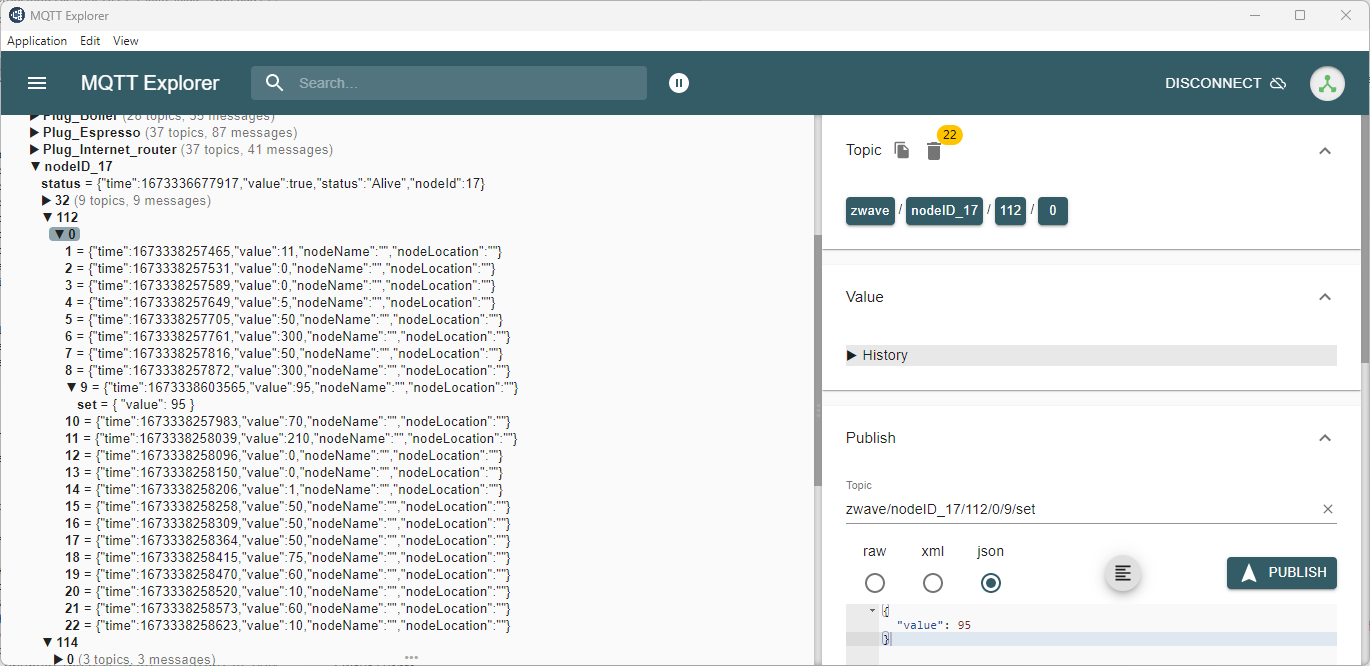
Task: Format the JSON payload with the align icon
Action: (x=1123, y=573)
